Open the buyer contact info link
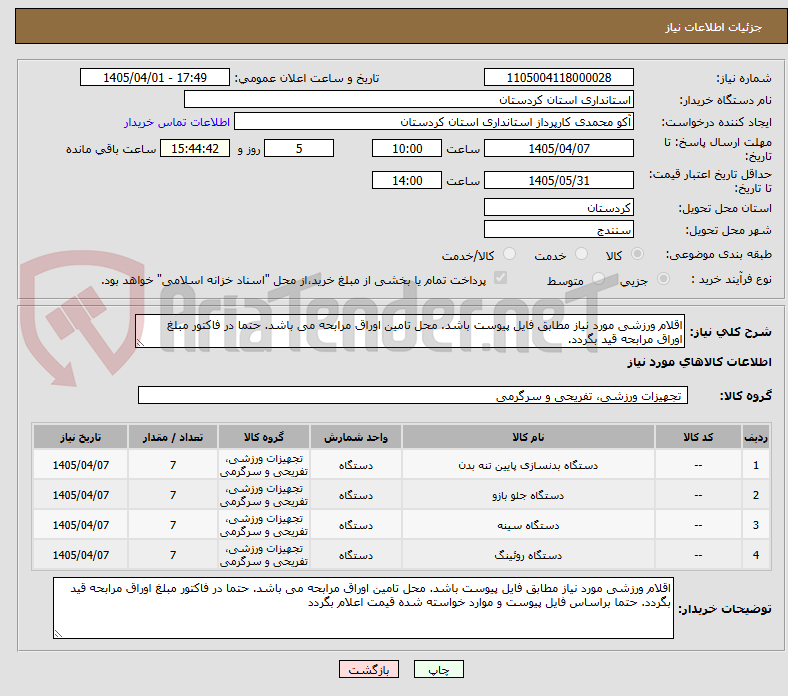788x696 pixels. (177, 122)
